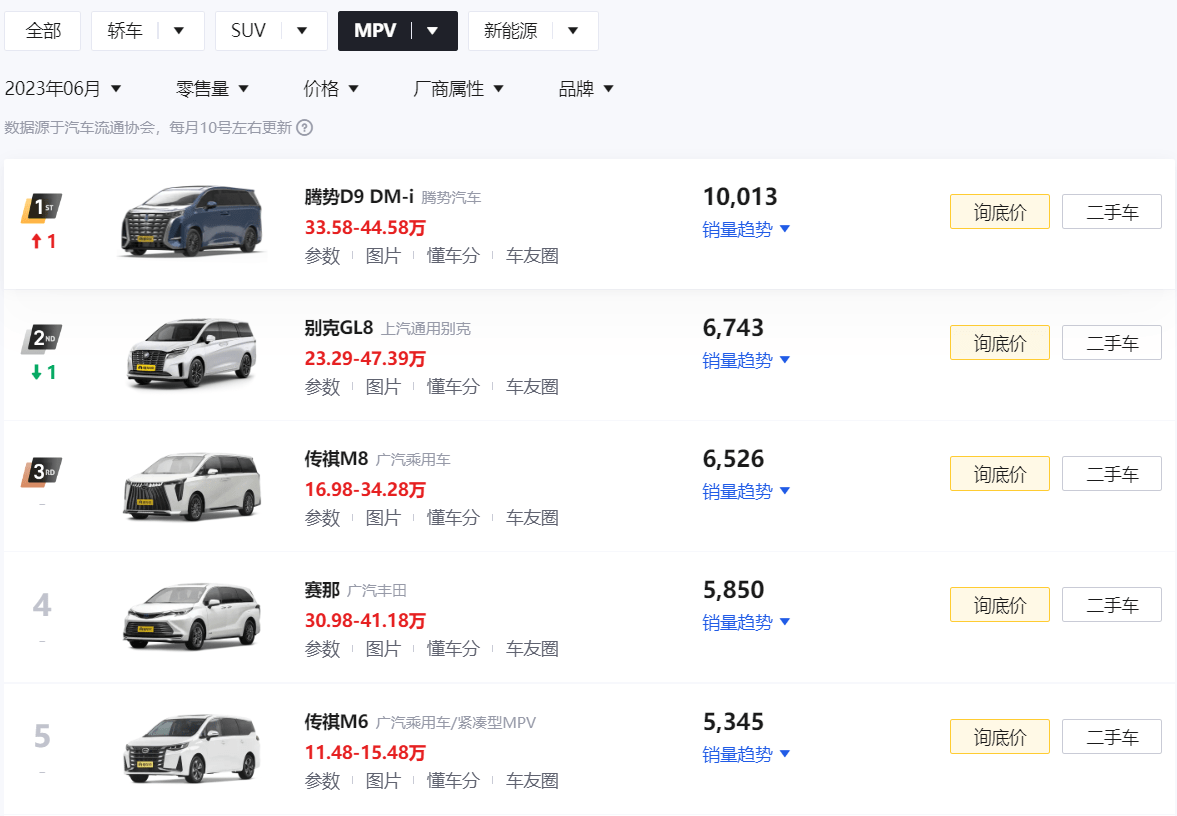Select the 轿车 category tab

pyautogui.click(x=123, y=30)
